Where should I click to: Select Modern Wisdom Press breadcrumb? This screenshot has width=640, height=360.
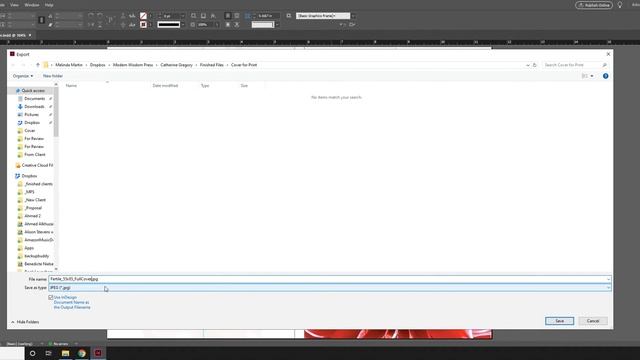[x=133, y=65]
